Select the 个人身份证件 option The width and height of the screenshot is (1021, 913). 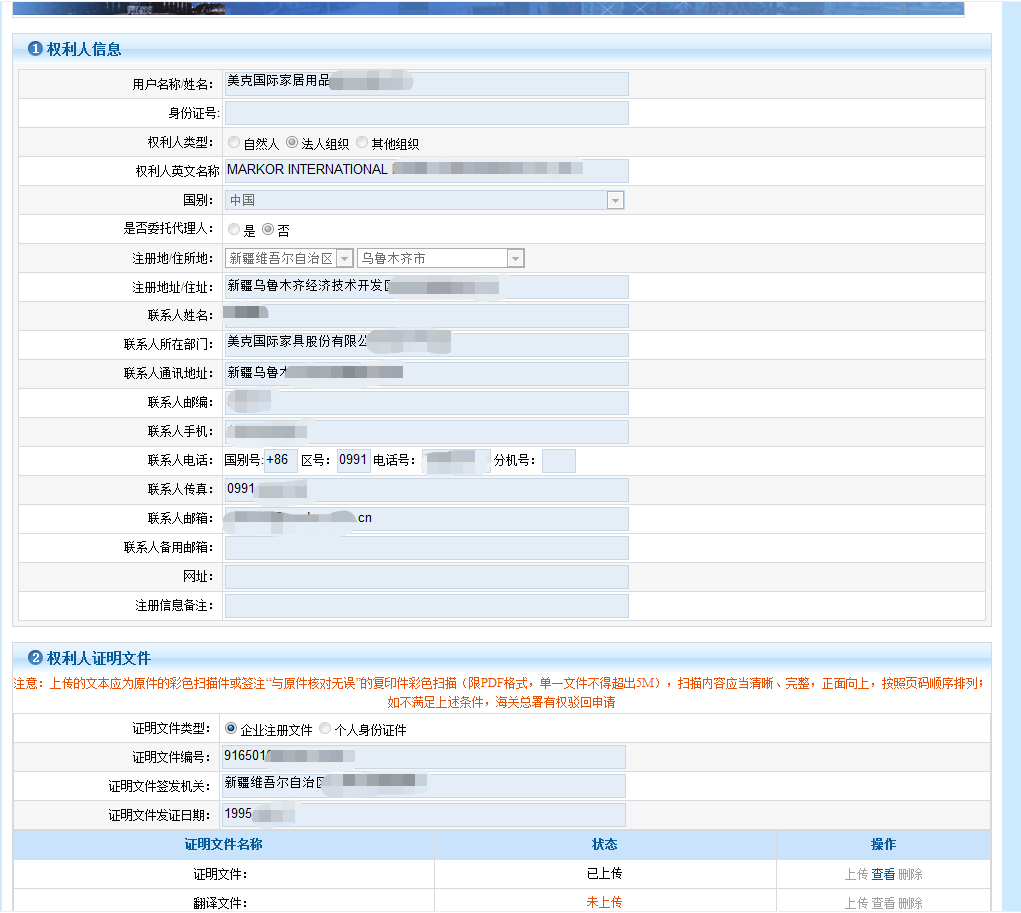click(x=325, y=727)
